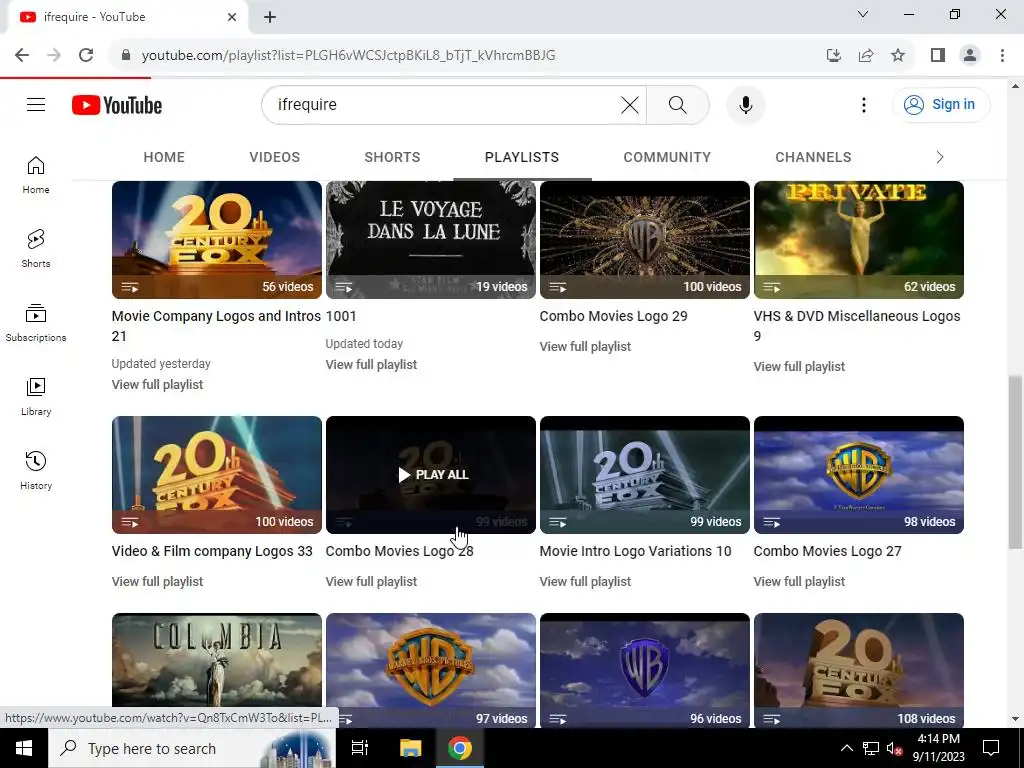Viewport: 1024px width, 768px height.
Task: Open History in the sidebar
Action: tap(36, 470)
